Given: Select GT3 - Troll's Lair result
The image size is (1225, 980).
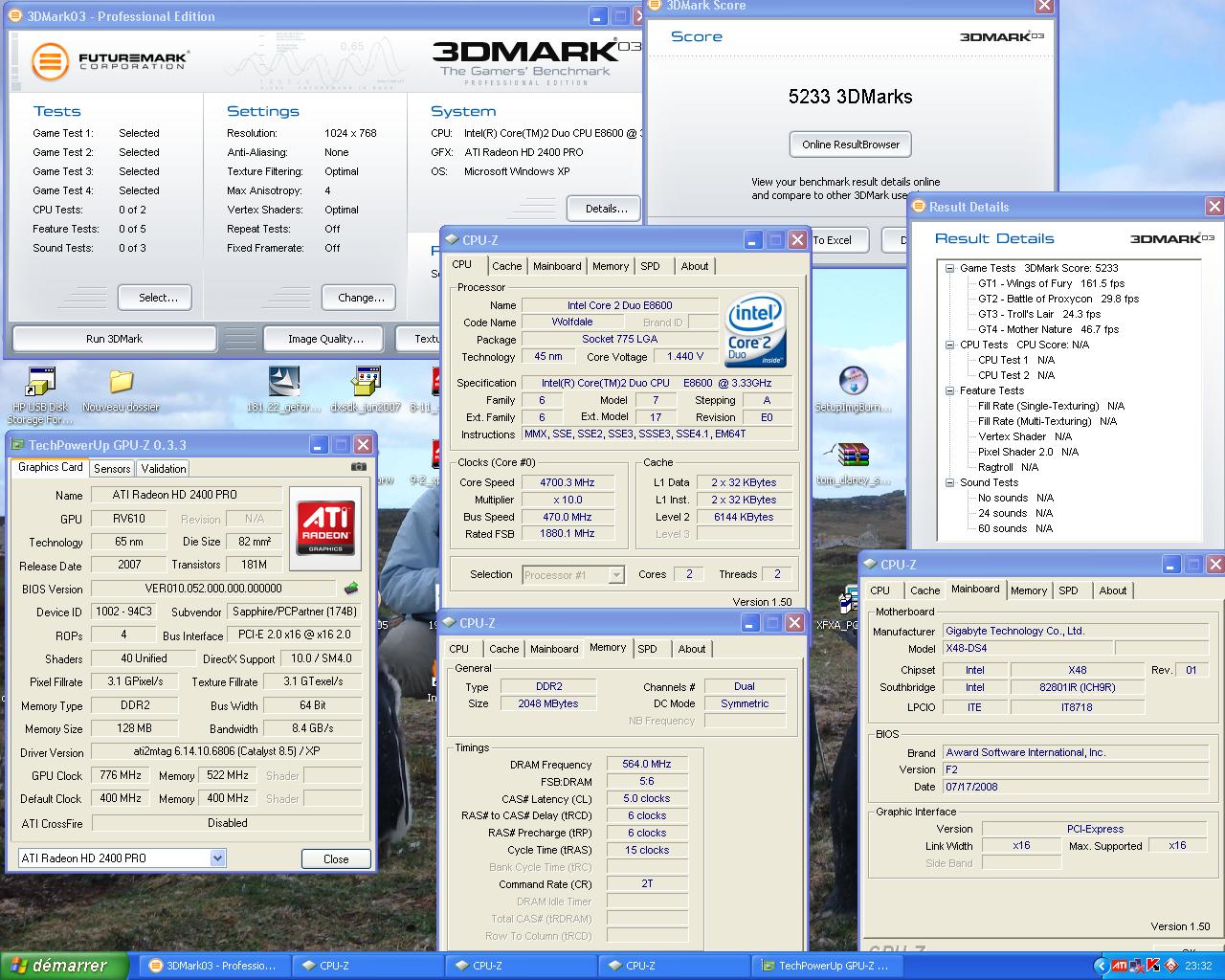Looking at the screenshot, I should [x=1039, y=314].
